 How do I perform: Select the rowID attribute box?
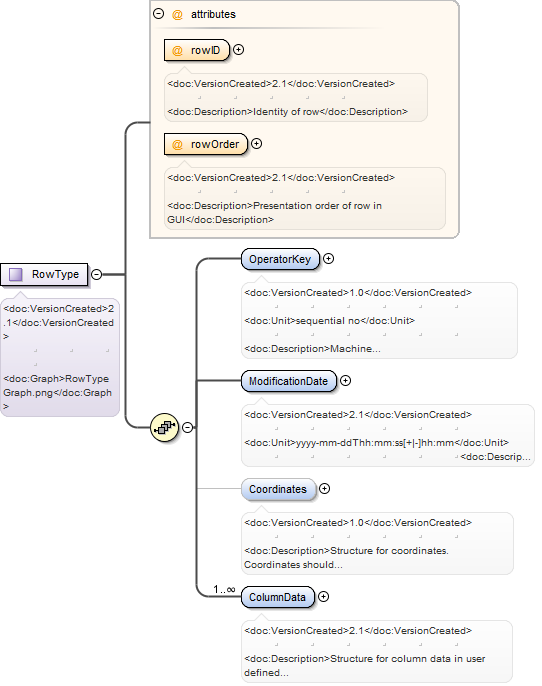197,50
